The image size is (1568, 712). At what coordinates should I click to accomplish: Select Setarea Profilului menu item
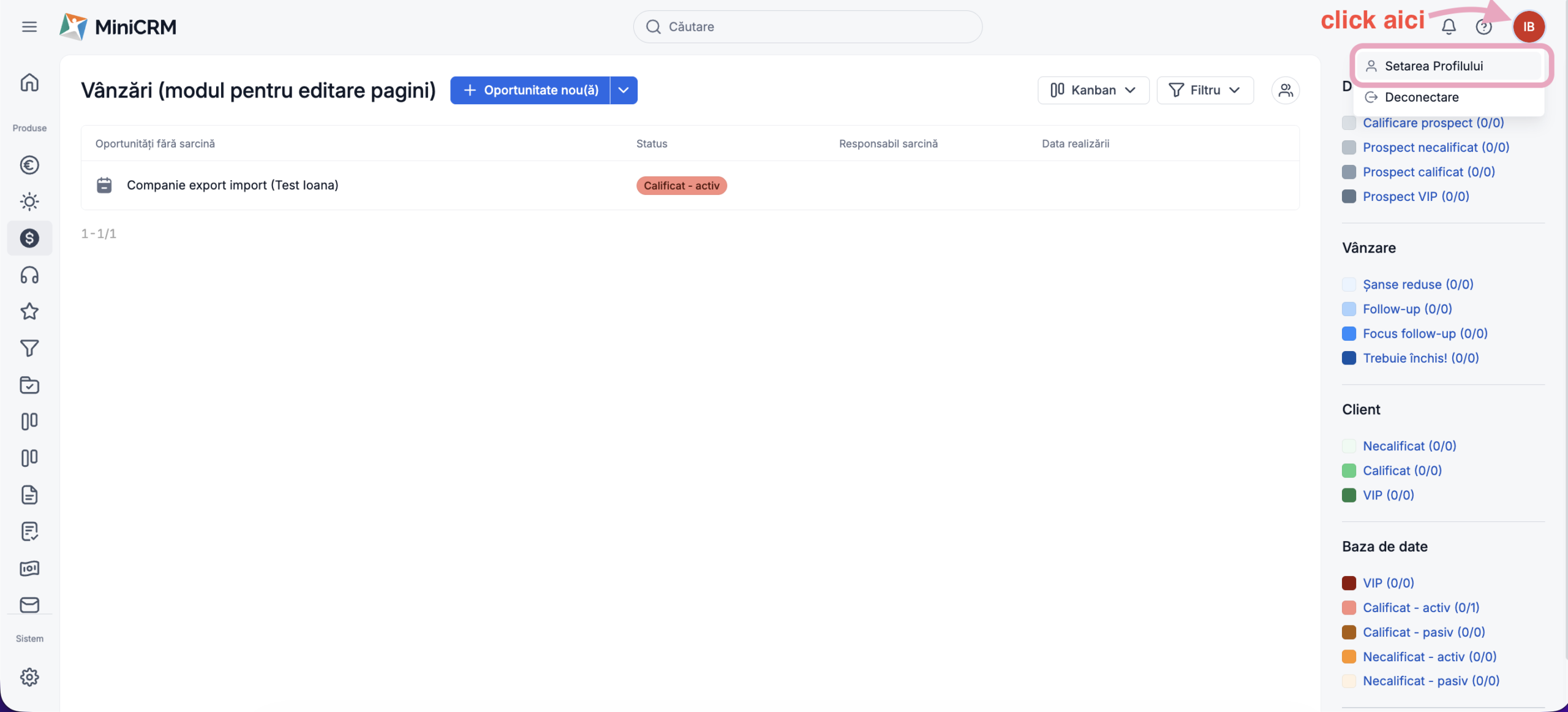pyautogui.click(x=1433, y=66)
